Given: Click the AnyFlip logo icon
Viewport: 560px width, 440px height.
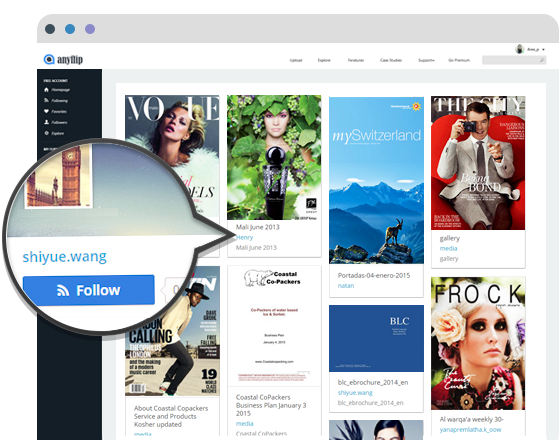Looking at the screenshot, I should point(49,59).
